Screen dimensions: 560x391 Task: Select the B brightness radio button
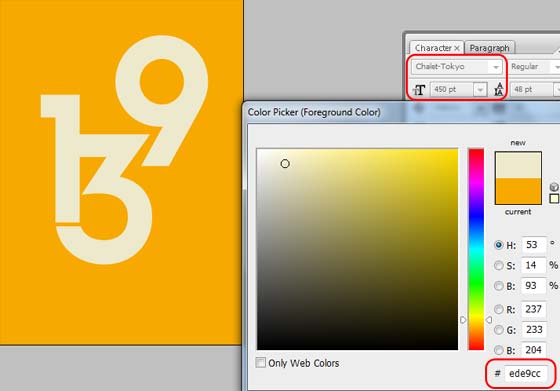[499, 286]
